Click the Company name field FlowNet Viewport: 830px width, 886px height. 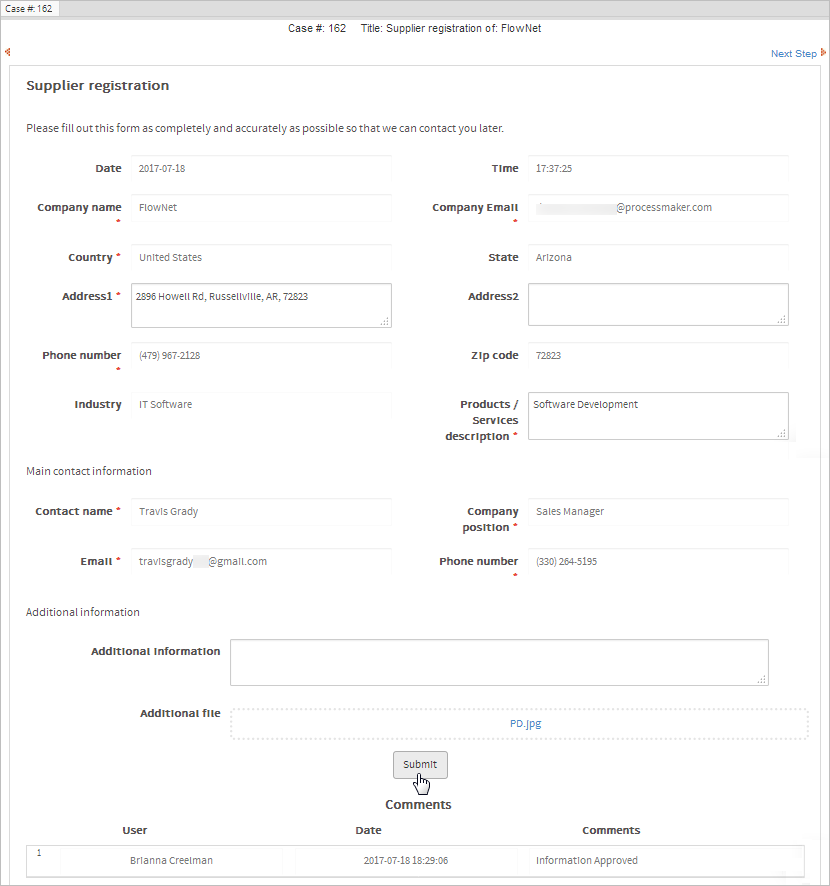(260, 208)
